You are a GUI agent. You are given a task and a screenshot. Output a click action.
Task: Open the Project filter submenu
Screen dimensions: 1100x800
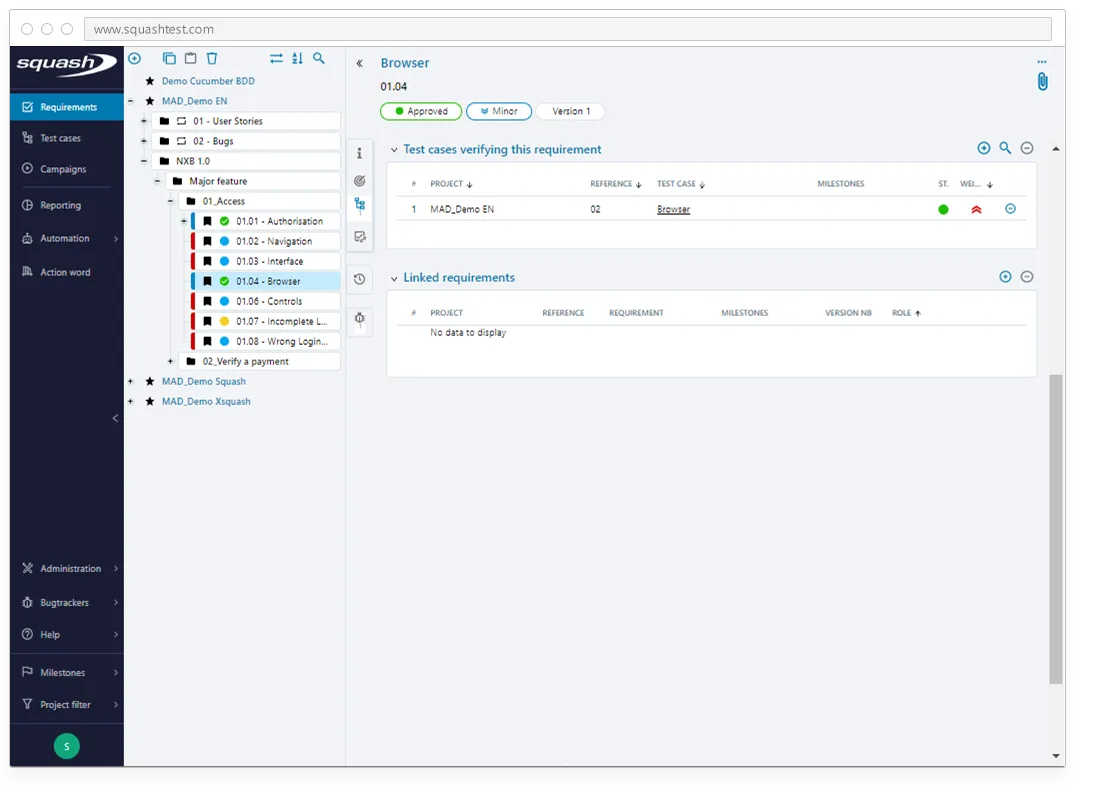coord(67,705)
